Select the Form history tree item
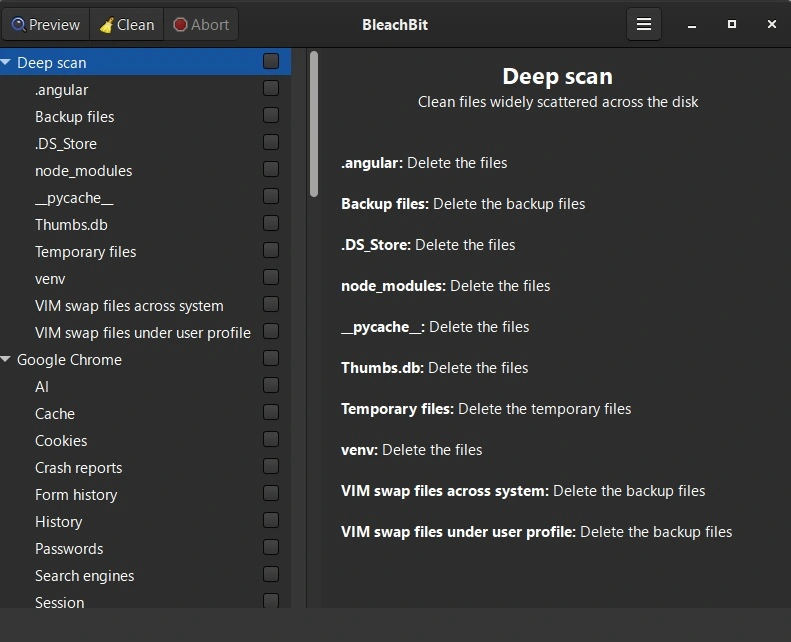The height and width of the screenshot is (642, 791). [145, 494]
